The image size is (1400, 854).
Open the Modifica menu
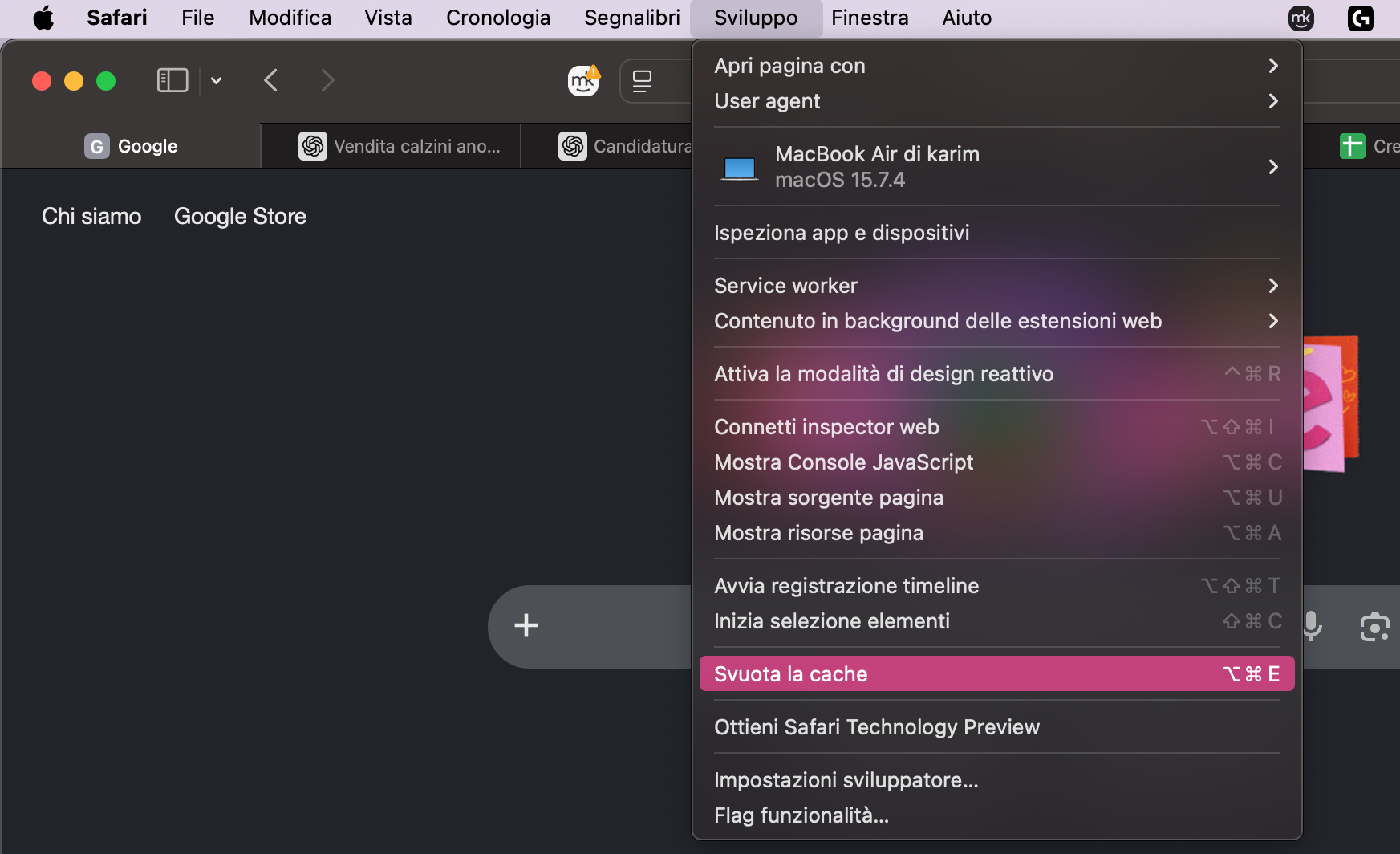[x=290, y=18]
